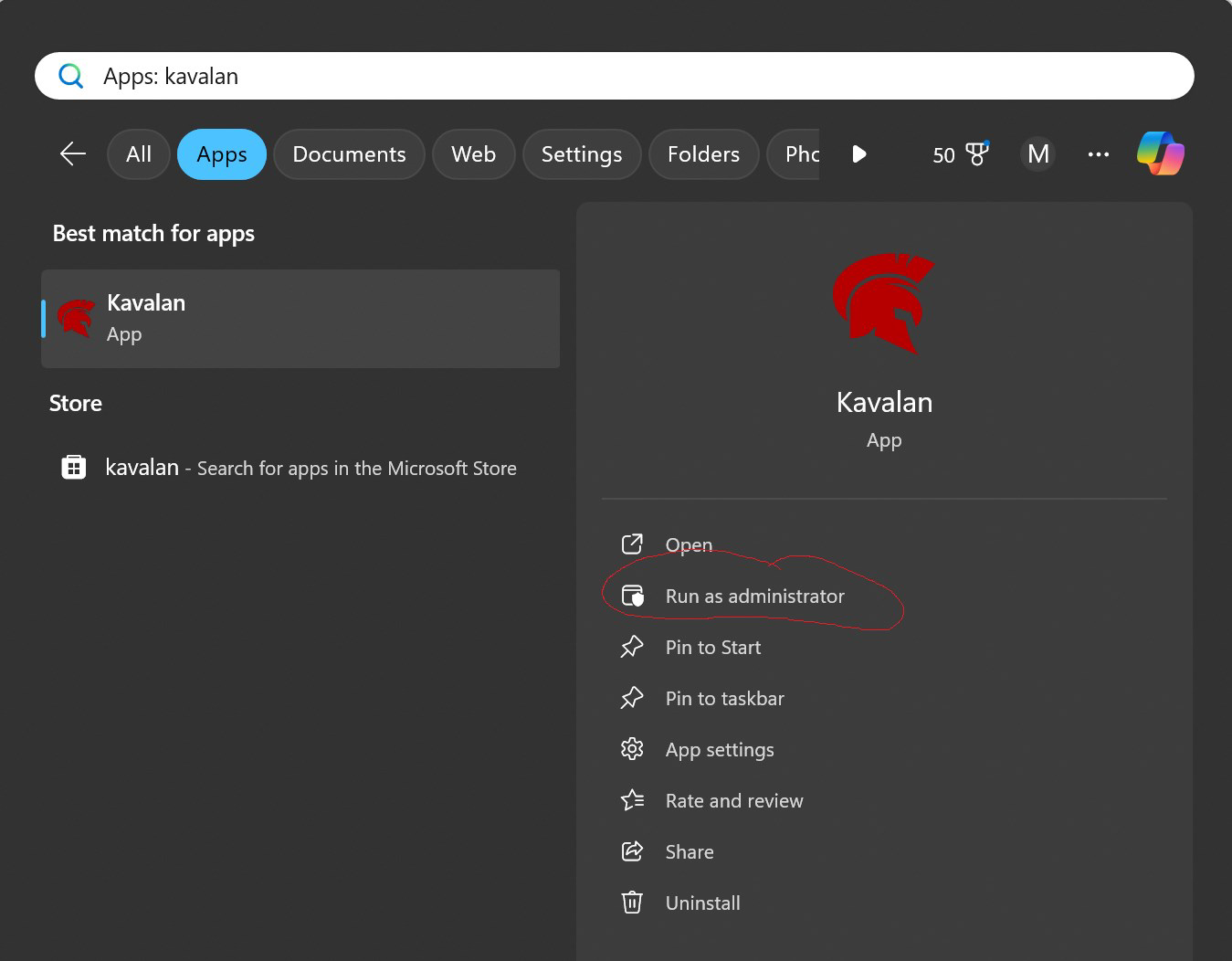Click the star icon beside Rate and review

point(632,800)
